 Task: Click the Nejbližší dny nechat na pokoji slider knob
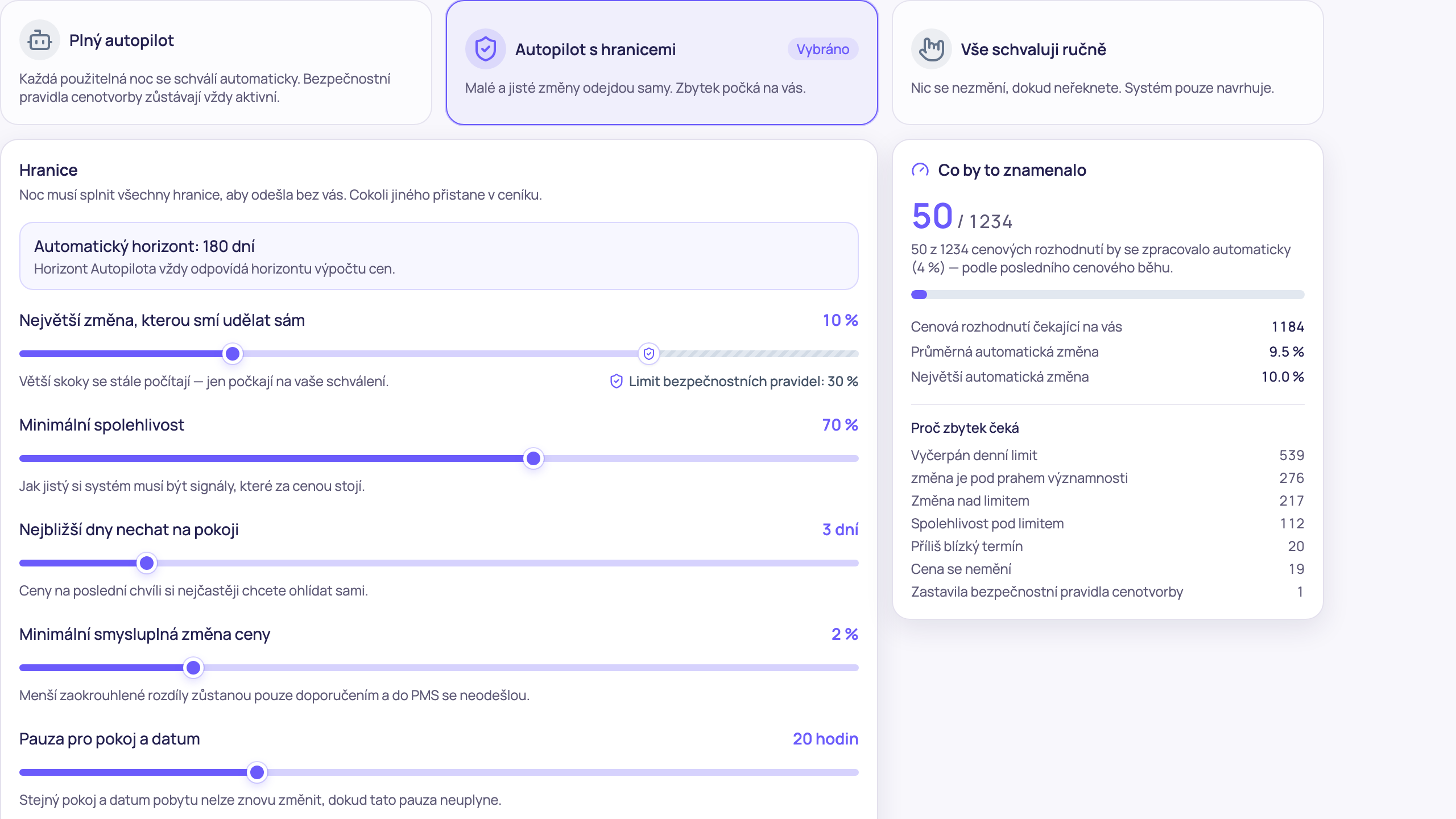pos(147,563)
